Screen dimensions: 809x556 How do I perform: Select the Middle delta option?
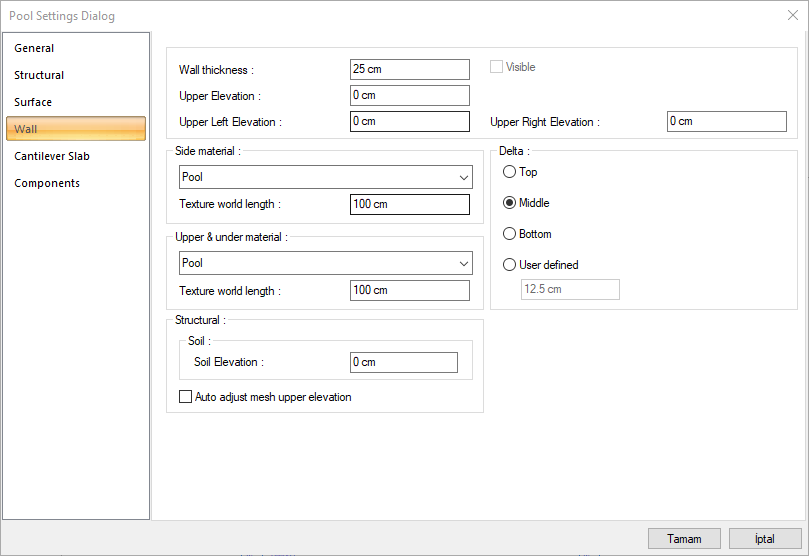click(510, 203)
